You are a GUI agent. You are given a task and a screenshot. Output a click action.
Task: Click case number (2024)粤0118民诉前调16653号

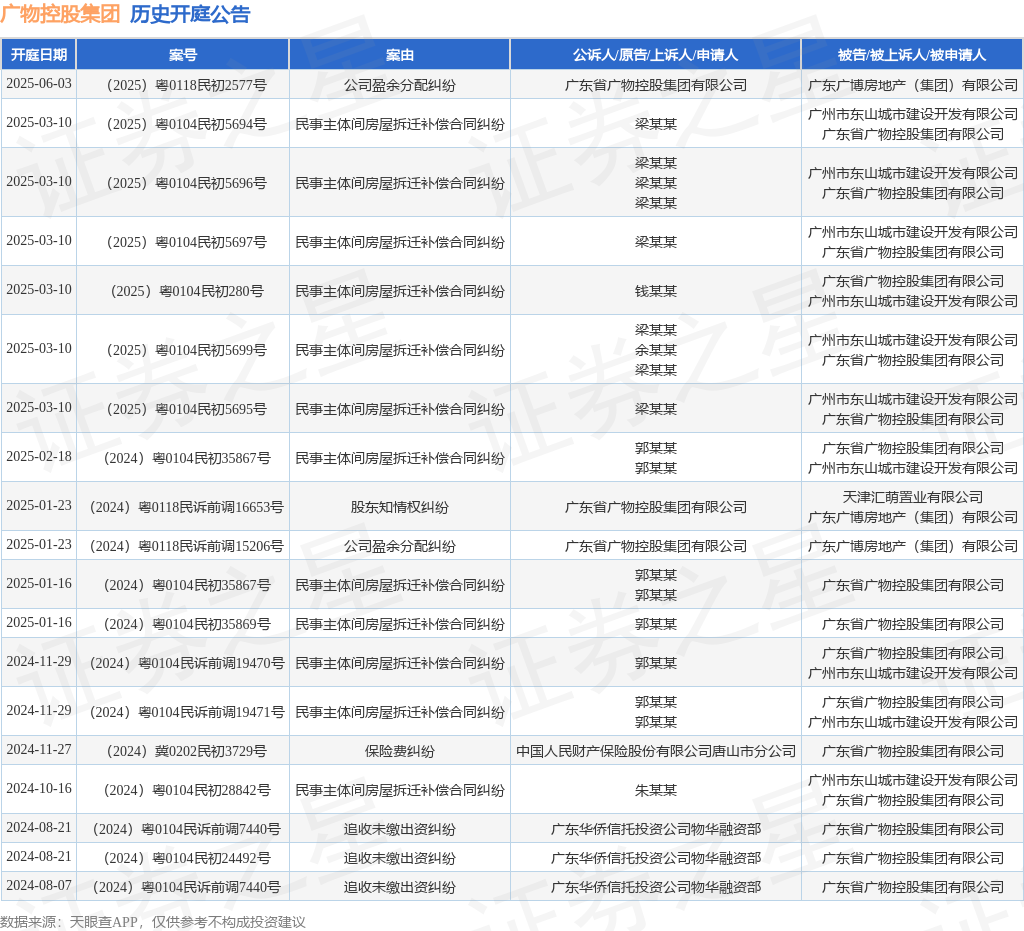click(x=187, y=507)
